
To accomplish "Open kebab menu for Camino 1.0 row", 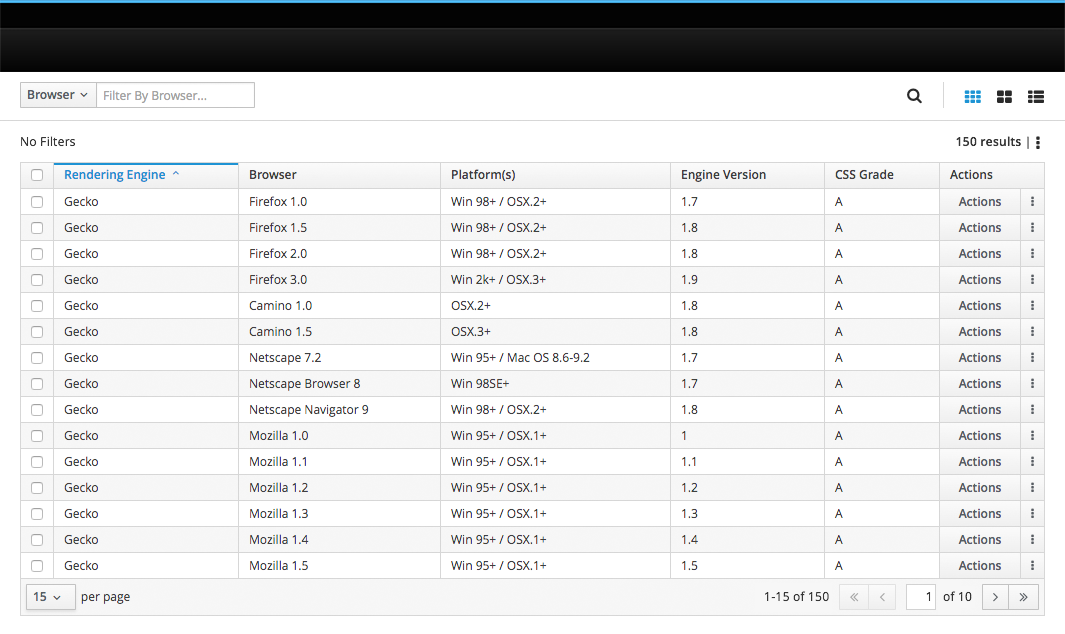I will 1032,306.
